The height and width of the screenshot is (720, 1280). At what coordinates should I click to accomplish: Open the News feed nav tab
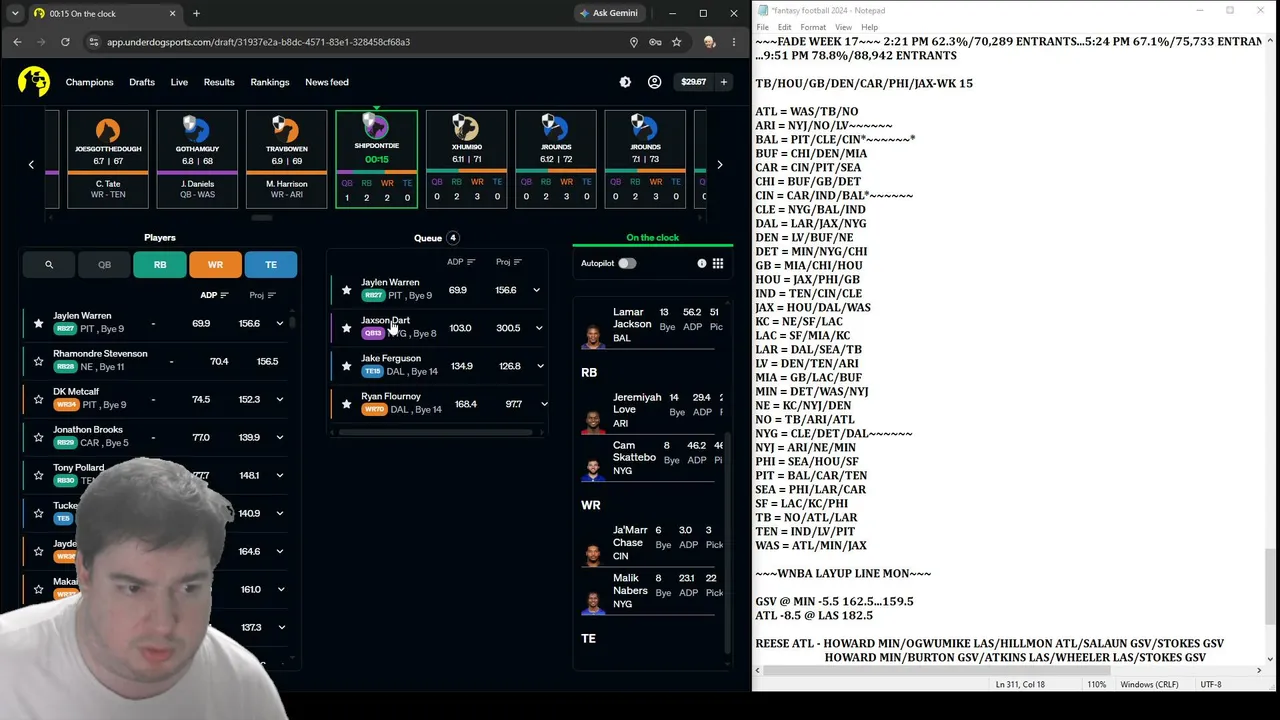click(327, 82)
